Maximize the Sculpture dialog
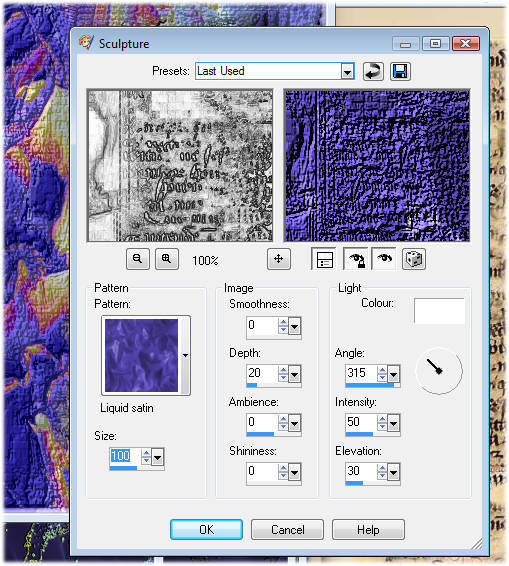 pos(435,44)
